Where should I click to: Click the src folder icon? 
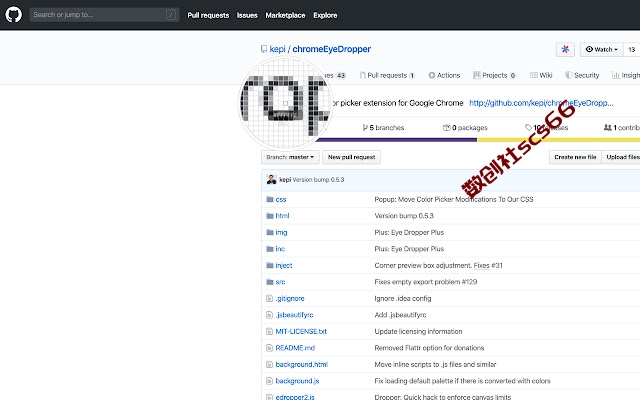[270, 282]
